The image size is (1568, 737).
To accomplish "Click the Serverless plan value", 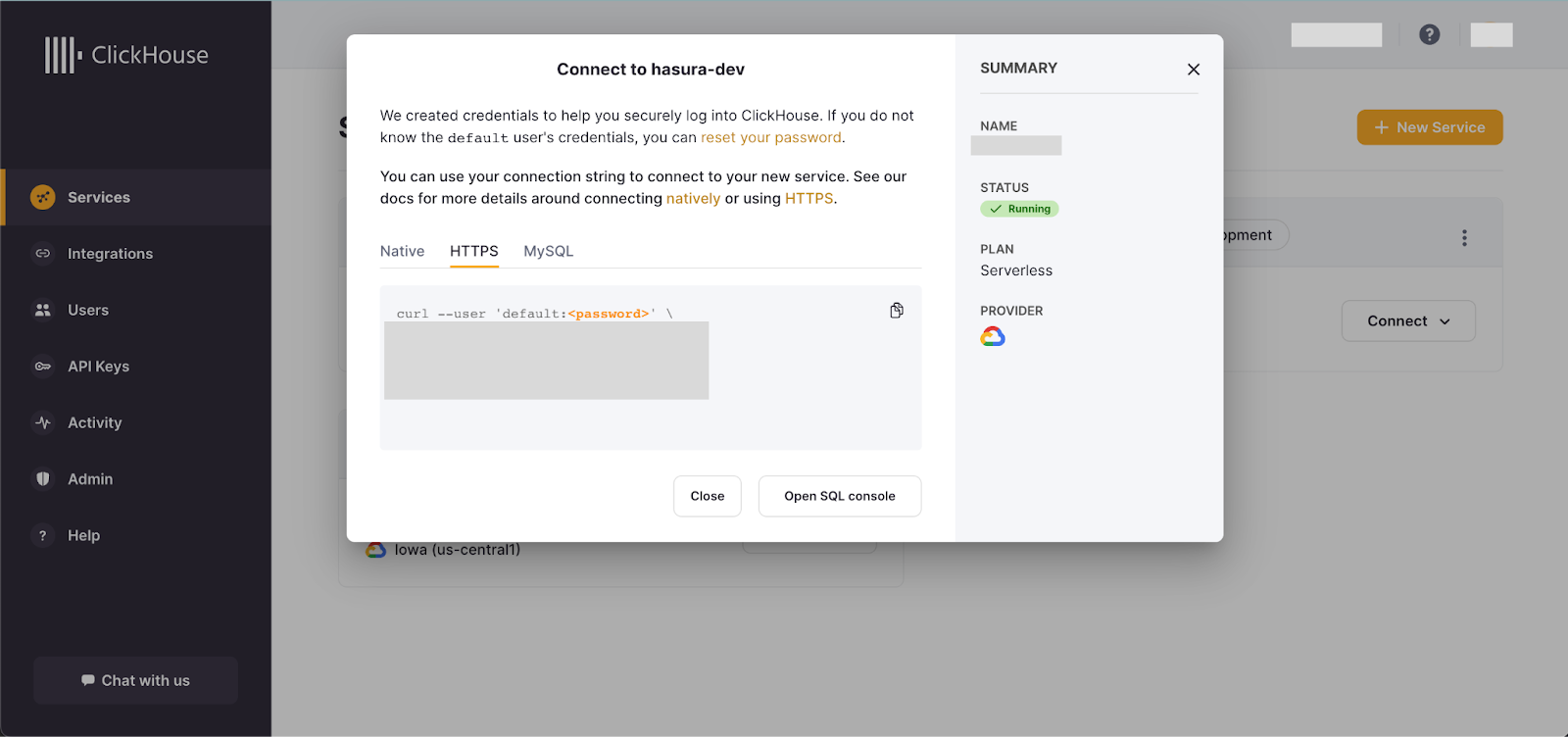I will [1016, 270].
